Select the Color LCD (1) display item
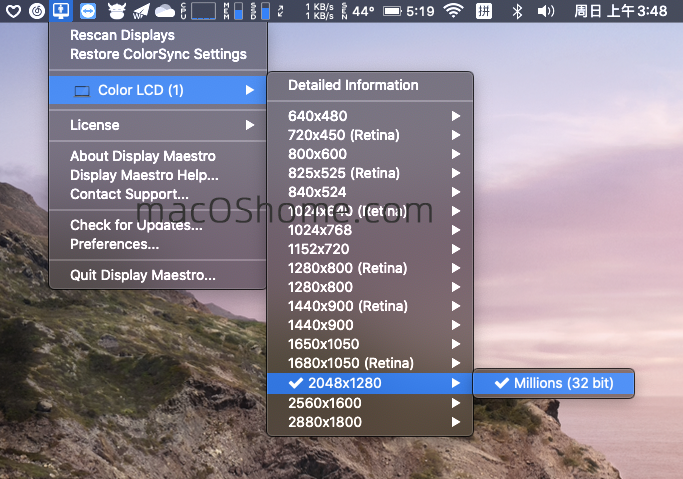Viewport: 683px width, 479px height. tap(158, 90)
